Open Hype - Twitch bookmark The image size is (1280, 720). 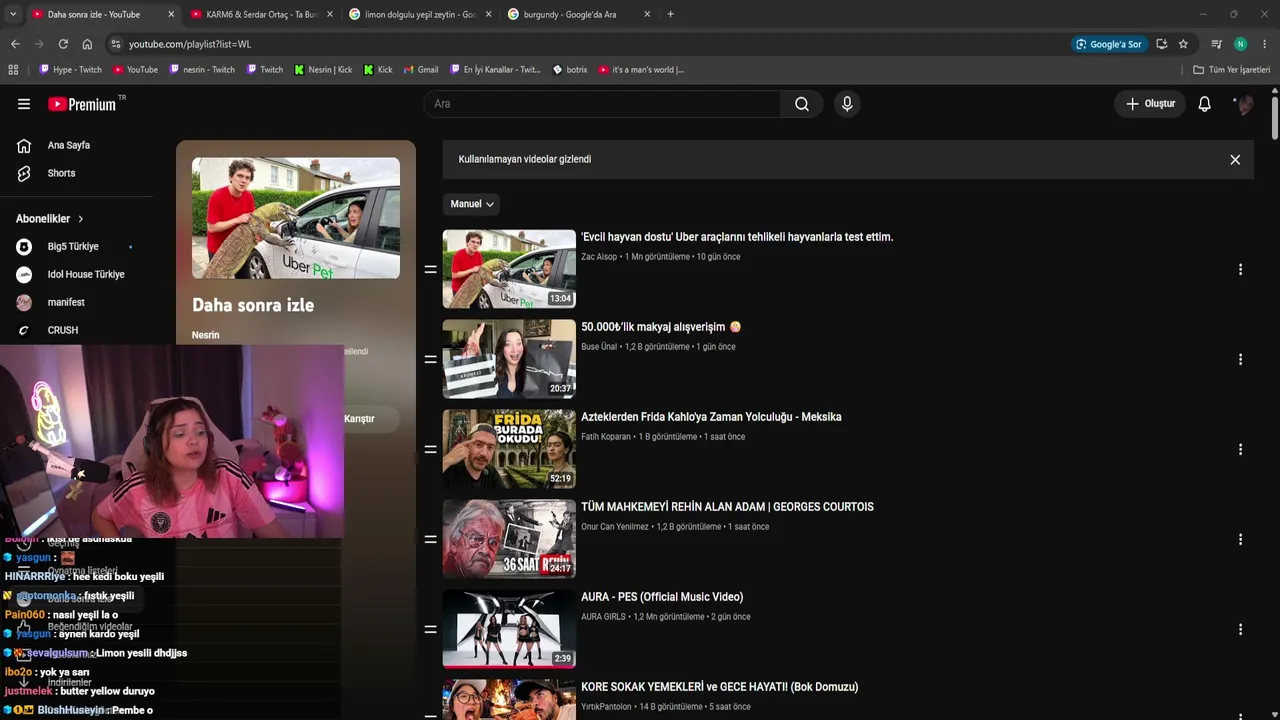(70, 70)
